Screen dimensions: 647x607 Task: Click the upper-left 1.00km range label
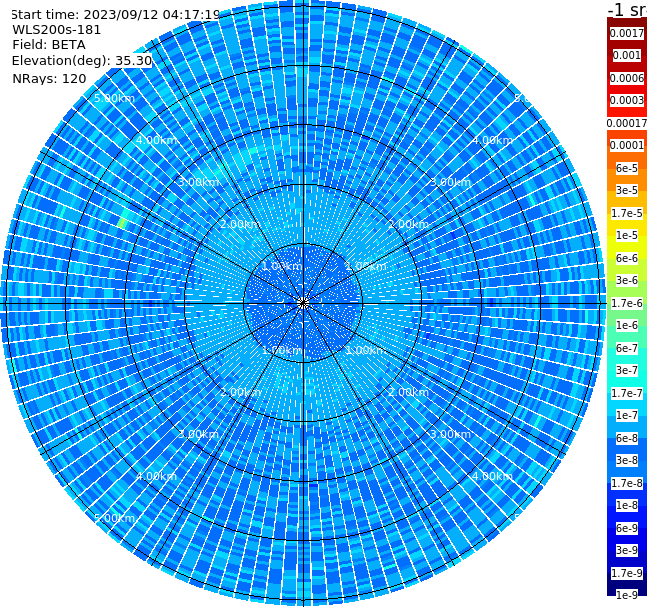click(x=282, y=266)
